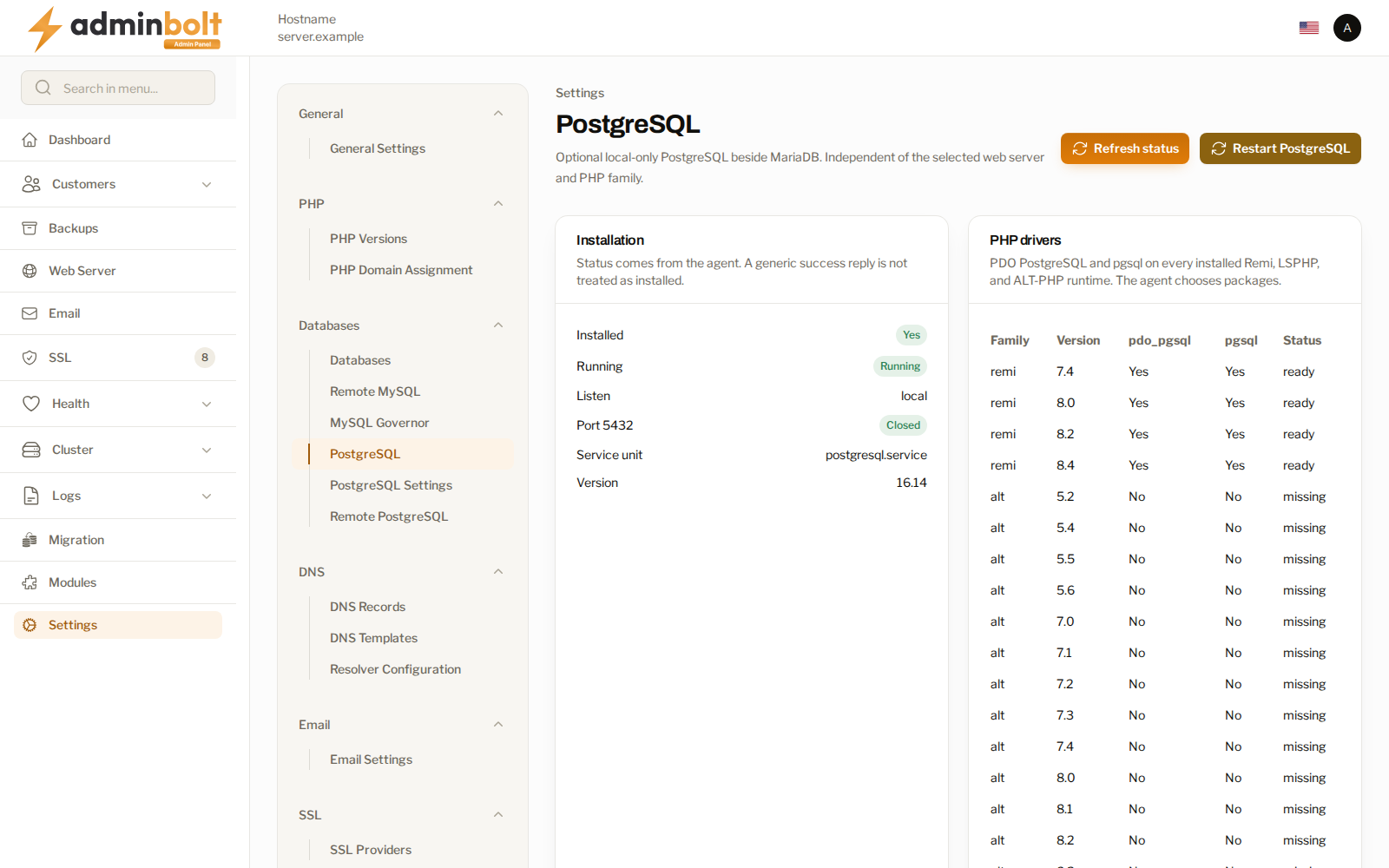Open Remote PostgreSQL page
The image size is (1389, 868).
(389, 516)
